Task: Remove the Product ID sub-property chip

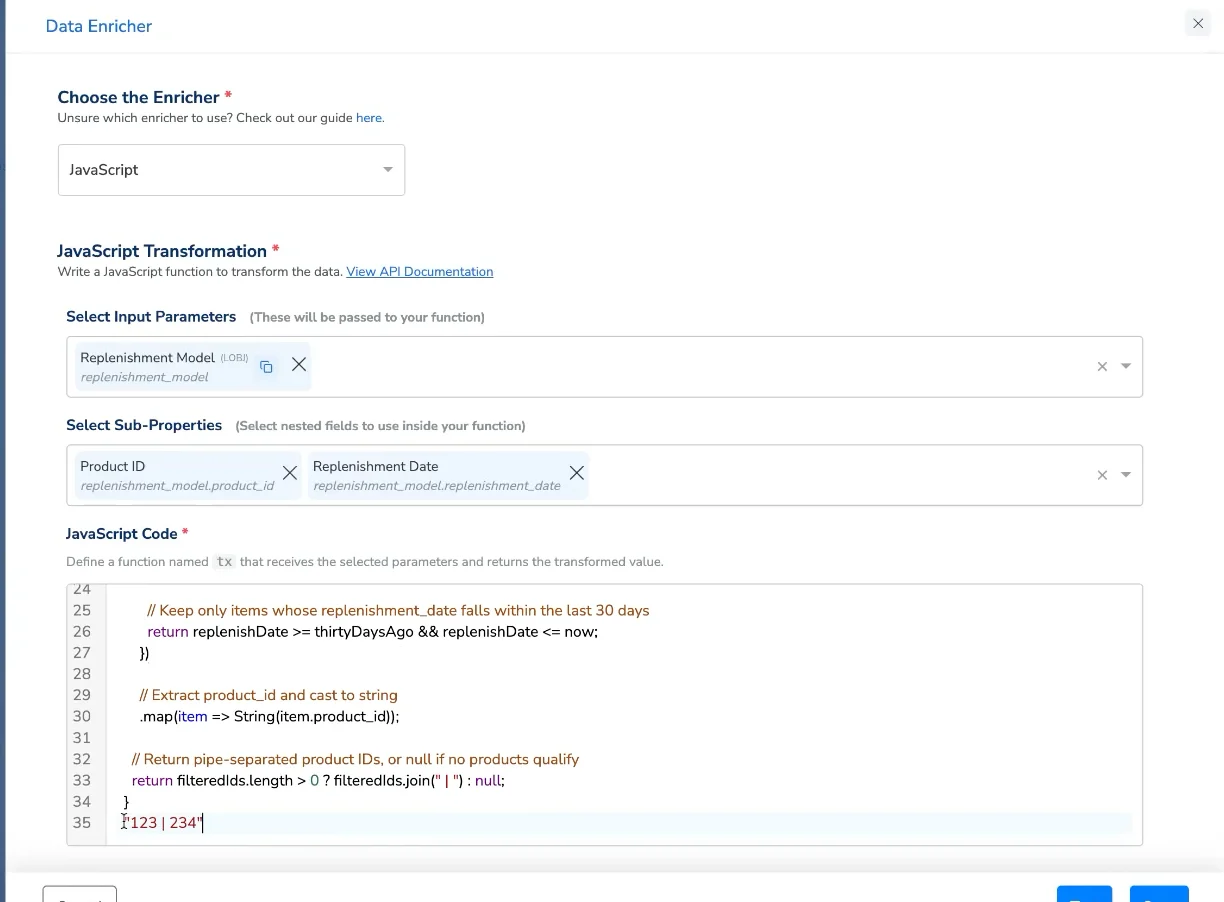Action: pyautogui.click(x=289, y=473)
